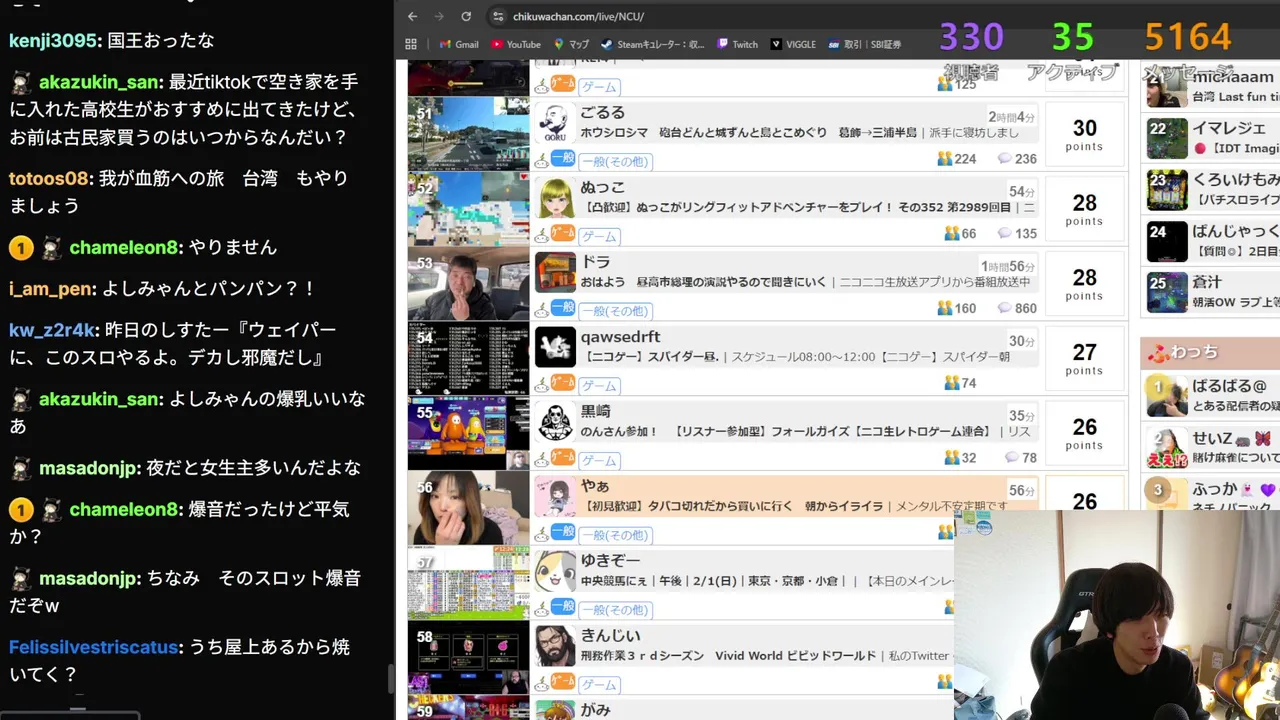The width and height of the screenshot is (1280, 720).
Task: Click the 27 points box for qawsedrft
Action: click(1084, 358)
